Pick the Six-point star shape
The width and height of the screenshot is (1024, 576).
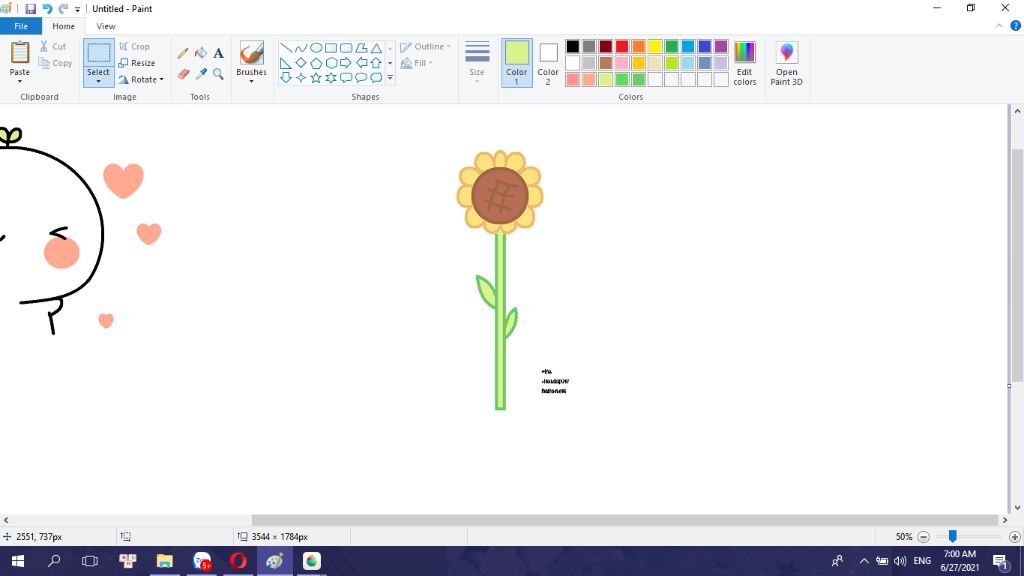(331, 78)
